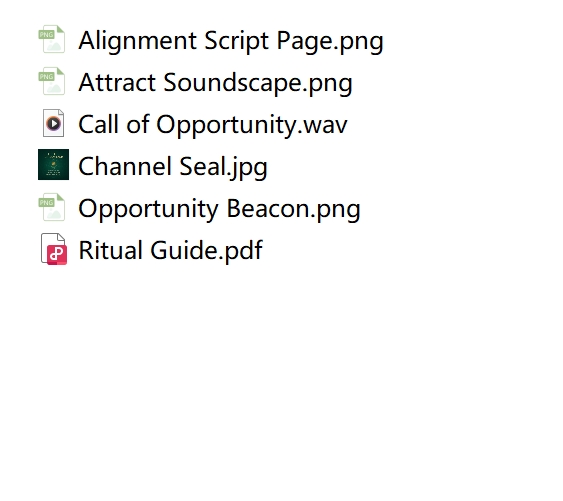Screen dimensions: 563x501
Task: Click the Attract Soundscape PNG file icon
Action: 52,81
